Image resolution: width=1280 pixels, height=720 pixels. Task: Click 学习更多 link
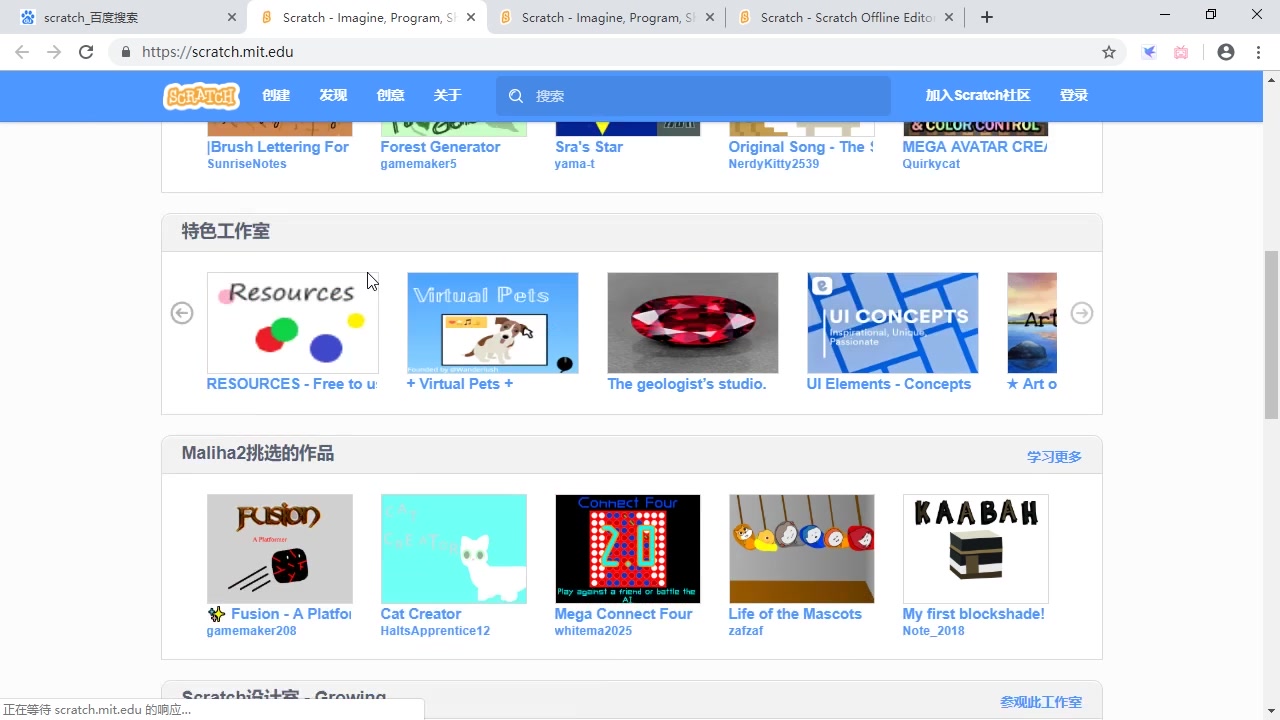pos(1054,457)
